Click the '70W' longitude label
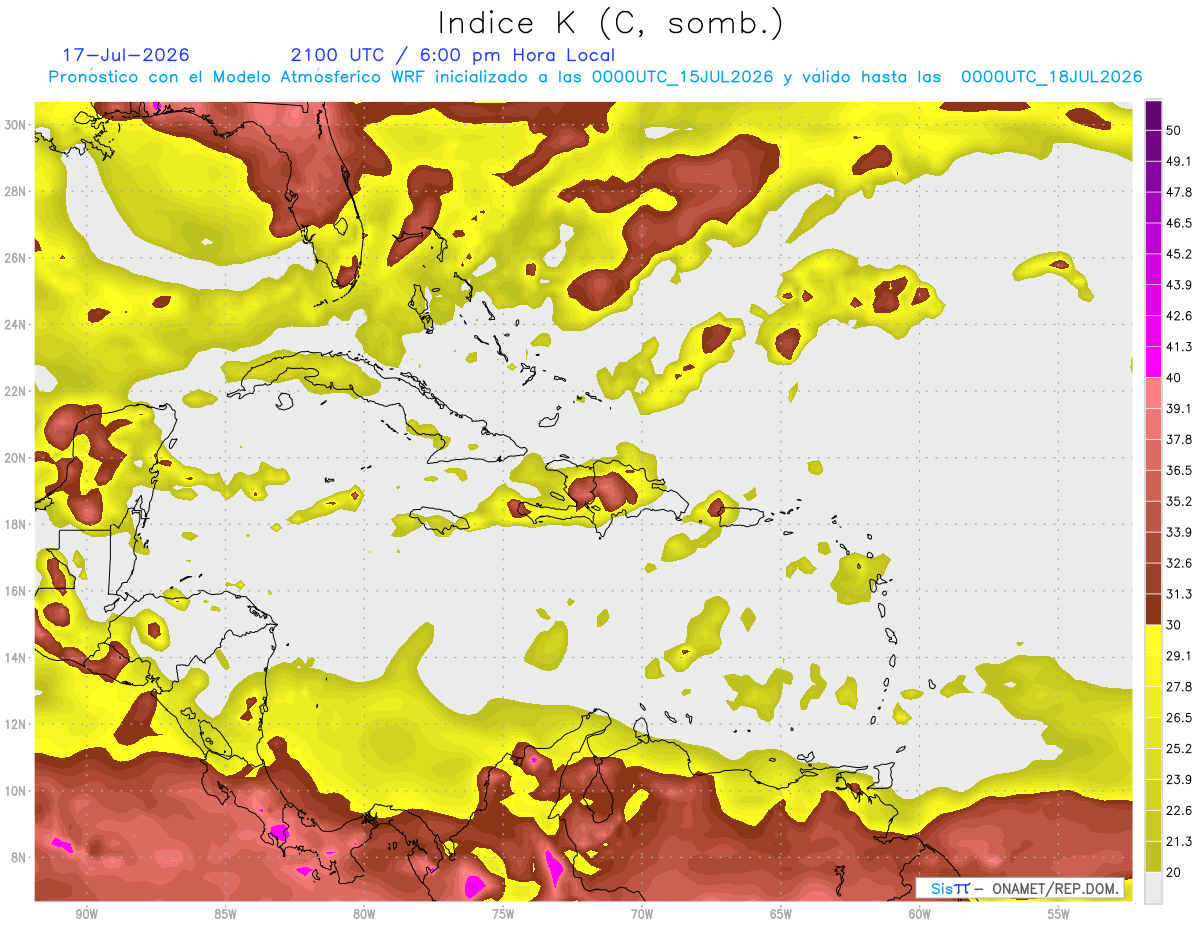Viewport: 1200px width, 927px height. [x=642, y=915]
